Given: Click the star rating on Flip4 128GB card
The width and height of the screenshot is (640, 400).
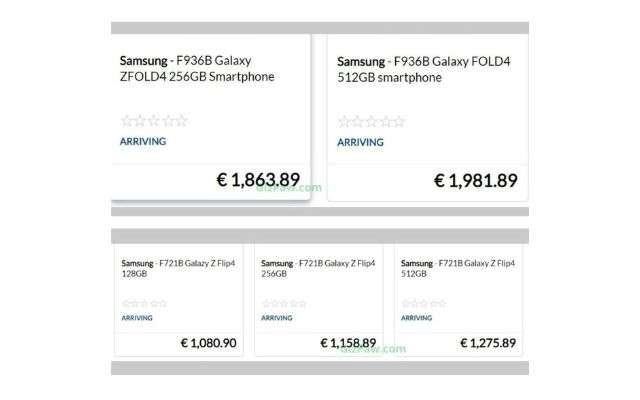Looking at the screenshot, I should tap(144, 303).
